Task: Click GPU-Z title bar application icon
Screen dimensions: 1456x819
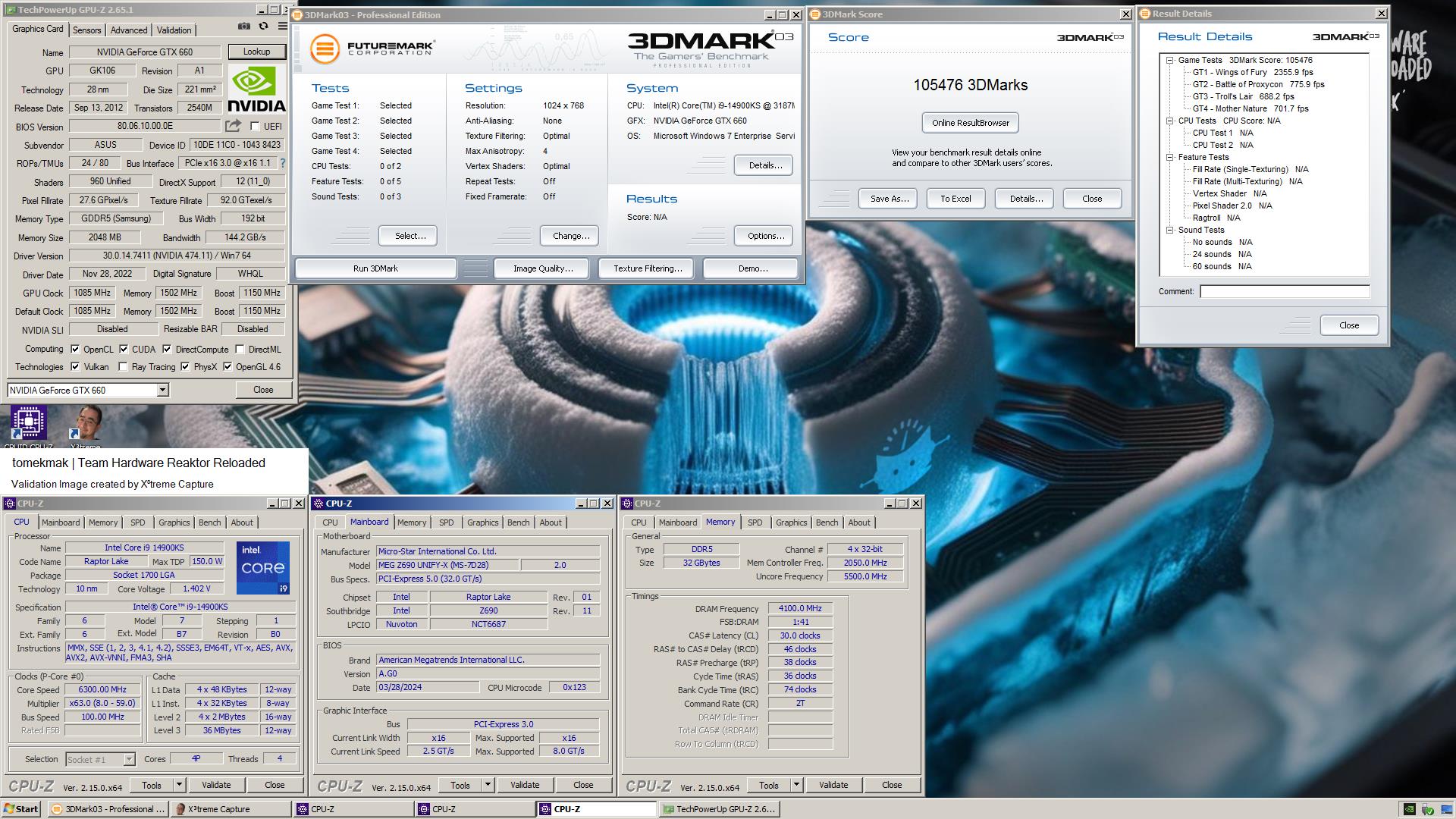Action: (x=10, y=10)
